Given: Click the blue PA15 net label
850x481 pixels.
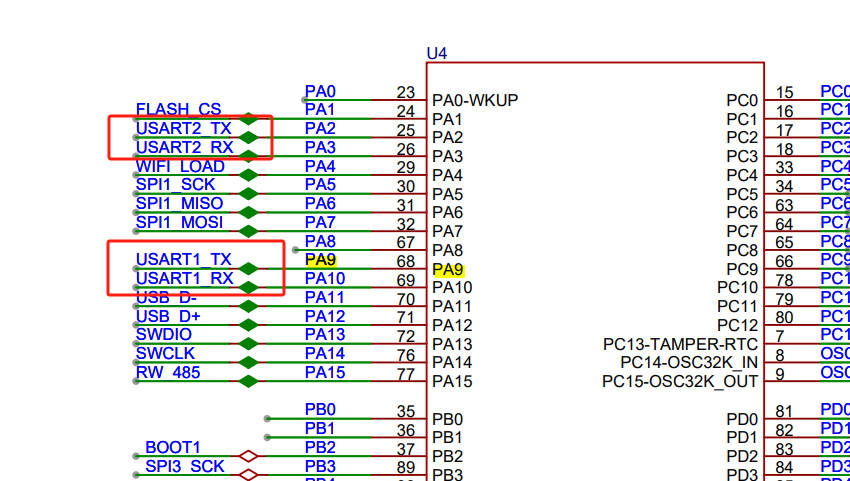Looking at the screenshot, I should point(324,373).
